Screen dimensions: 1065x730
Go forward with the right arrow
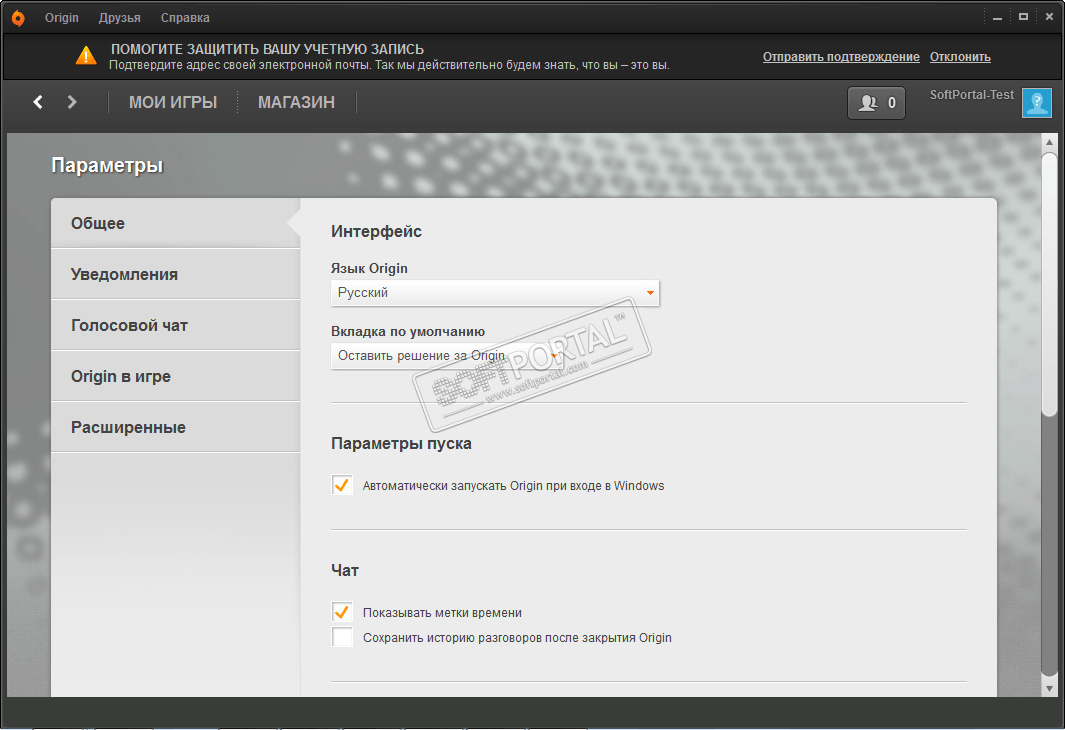72,102
